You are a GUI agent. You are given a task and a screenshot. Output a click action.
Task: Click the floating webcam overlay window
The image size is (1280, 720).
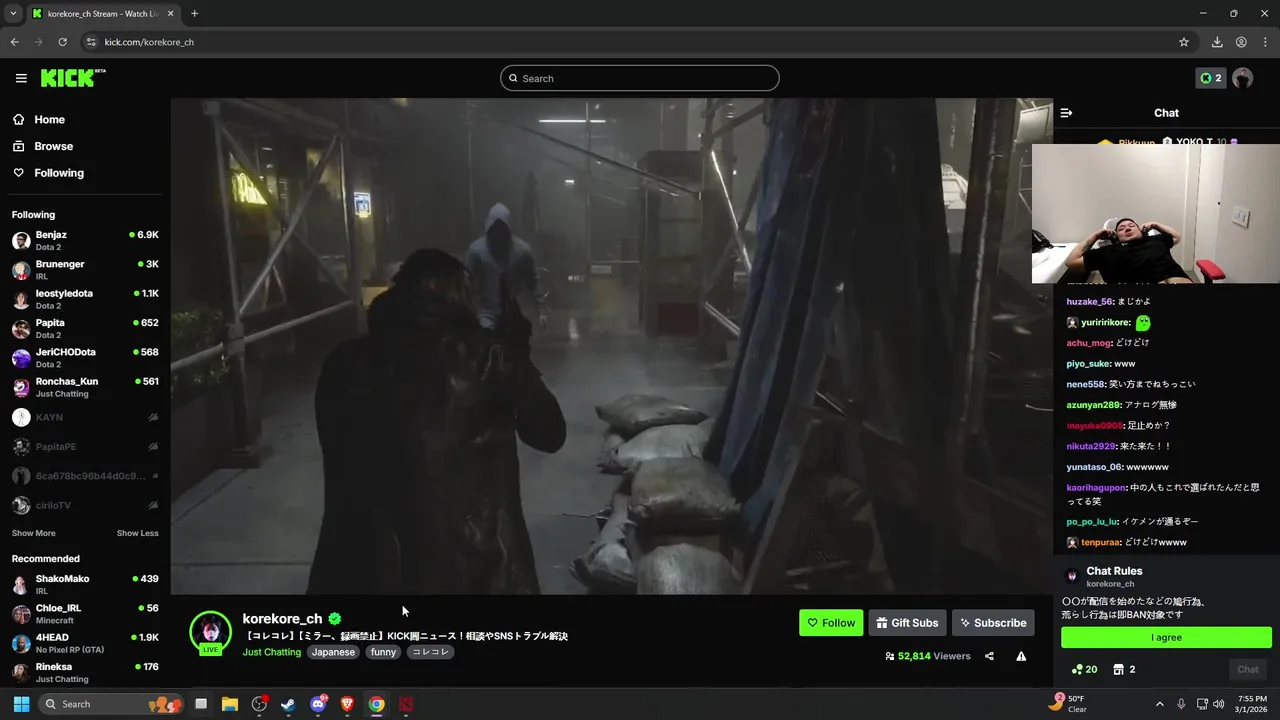click(1156, 213)
